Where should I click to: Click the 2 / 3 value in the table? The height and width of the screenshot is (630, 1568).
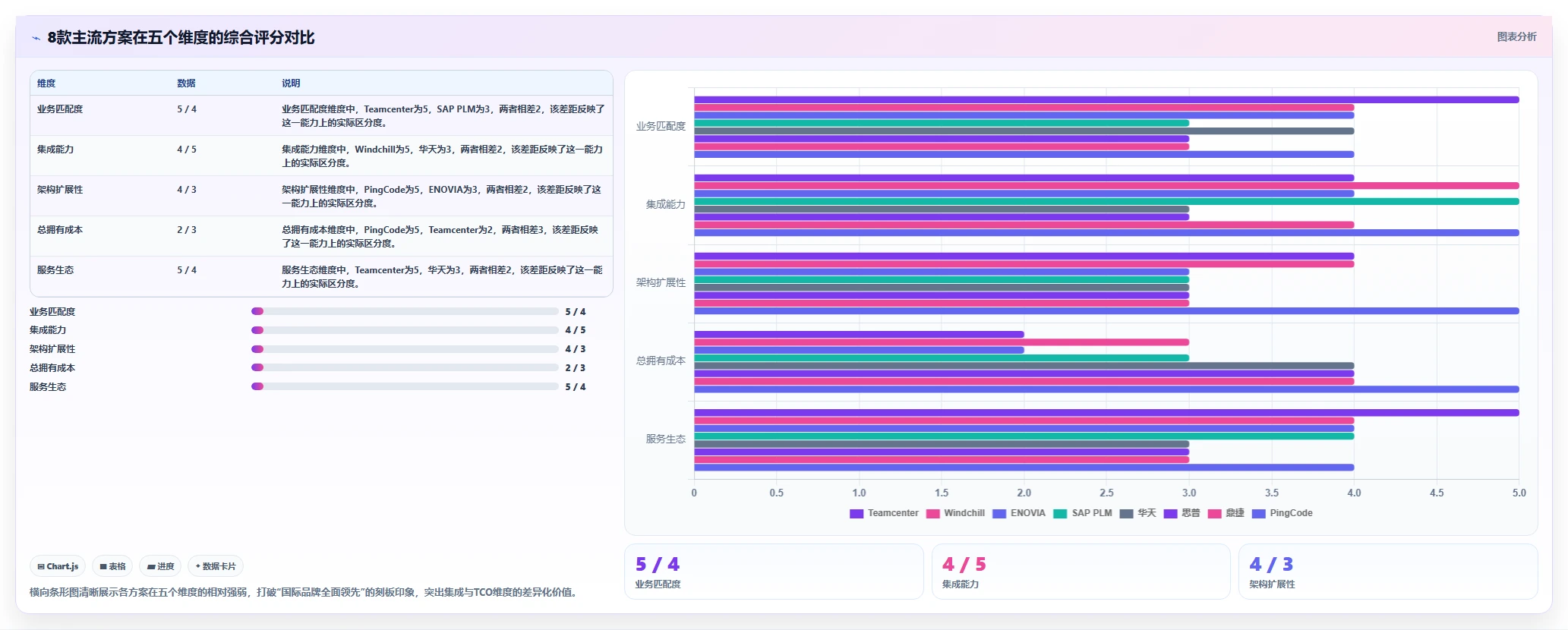click(187, 230)
